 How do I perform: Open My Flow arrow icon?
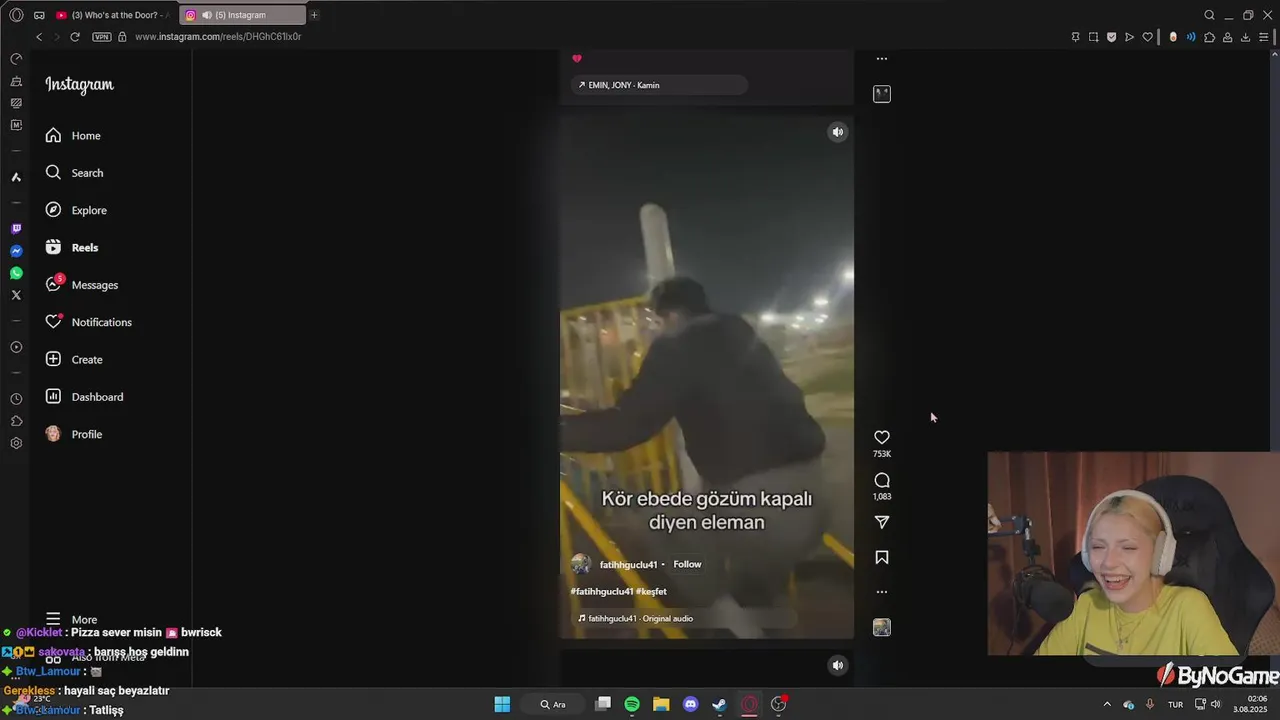(1130, 37)
